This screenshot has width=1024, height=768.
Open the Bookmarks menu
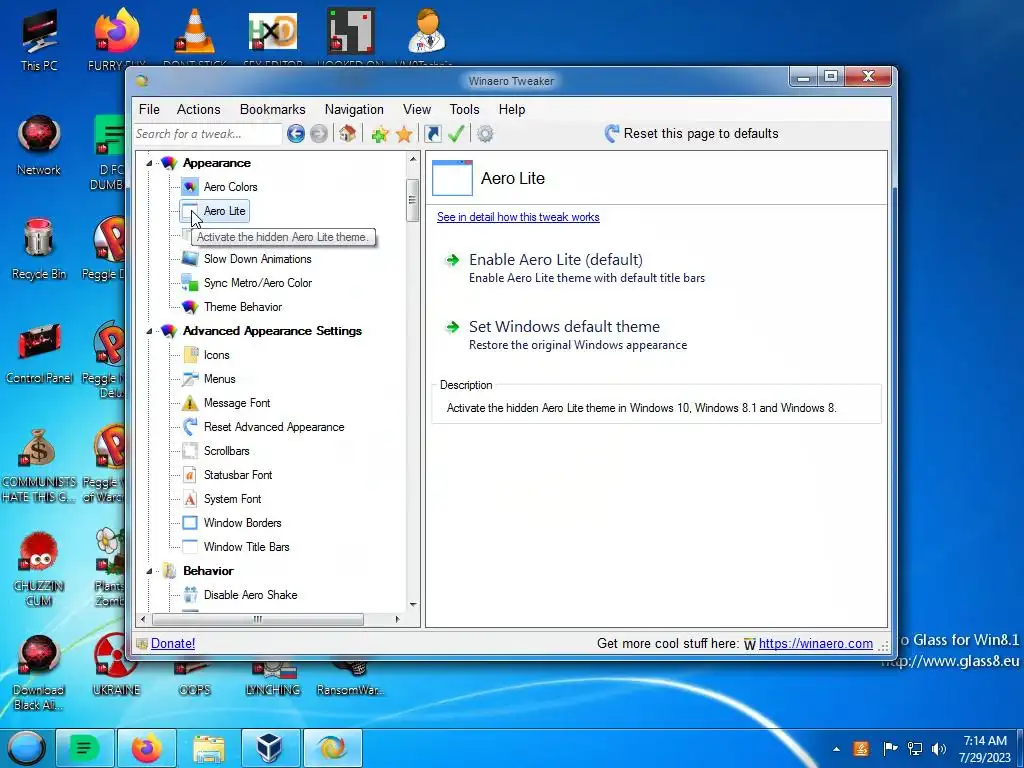pyautogui.click(x=272, y=109)
